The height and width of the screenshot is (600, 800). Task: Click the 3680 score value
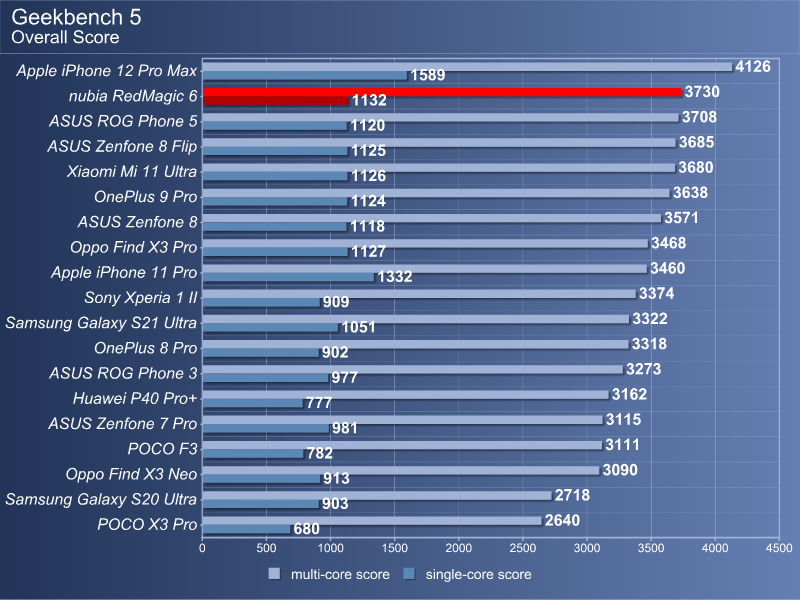[696, 167]
